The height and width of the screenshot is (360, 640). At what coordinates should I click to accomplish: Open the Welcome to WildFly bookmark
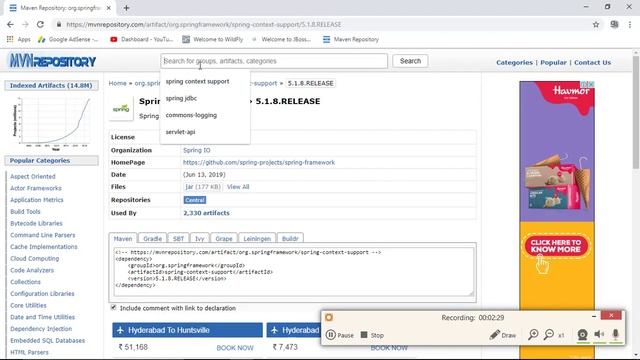coord(213,39)
